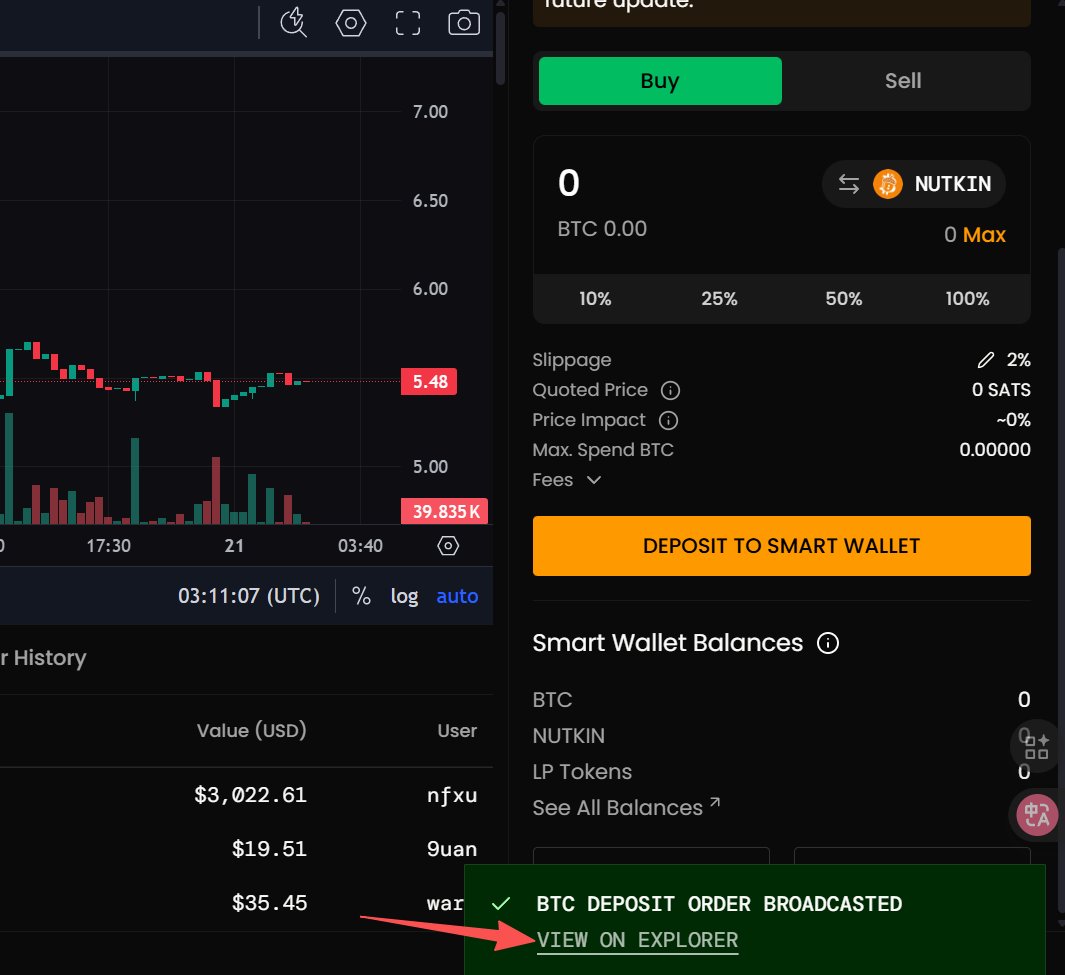Click the swap arrows next to NUTKIN
The height and width of the screenshot is (975, 1065).
pos(848,184)
